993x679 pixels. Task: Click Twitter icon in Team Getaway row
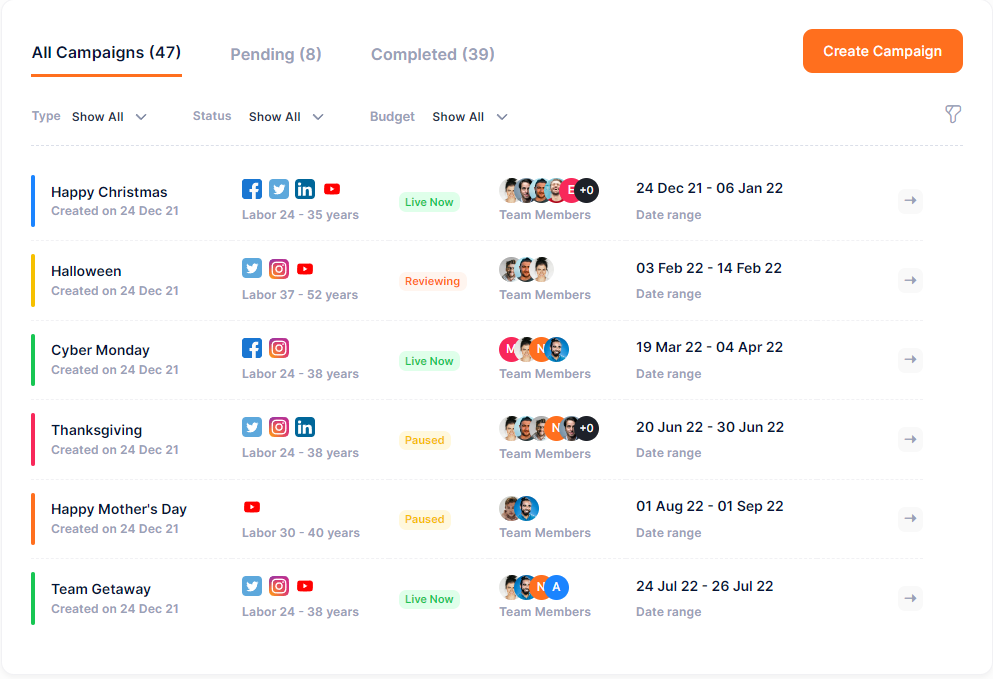tap(252, 586)
